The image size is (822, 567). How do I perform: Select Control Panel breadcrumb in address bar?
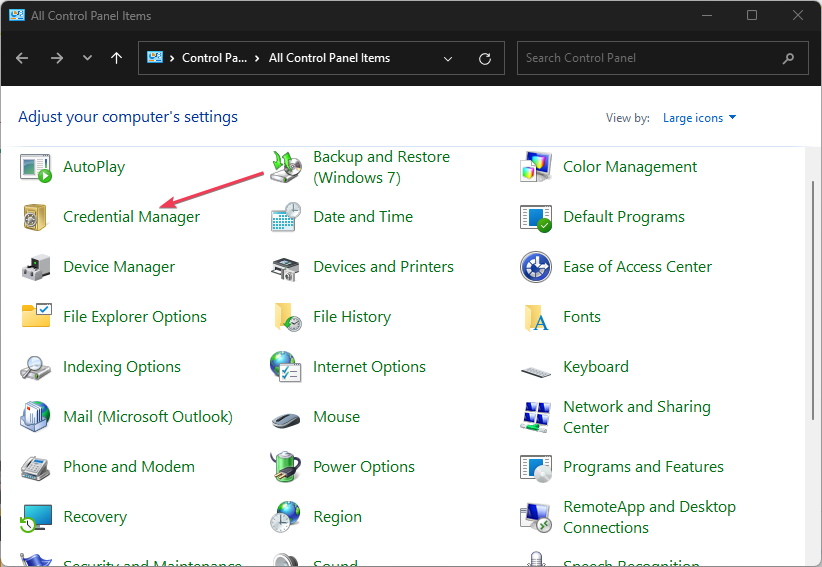pos(213,58)
